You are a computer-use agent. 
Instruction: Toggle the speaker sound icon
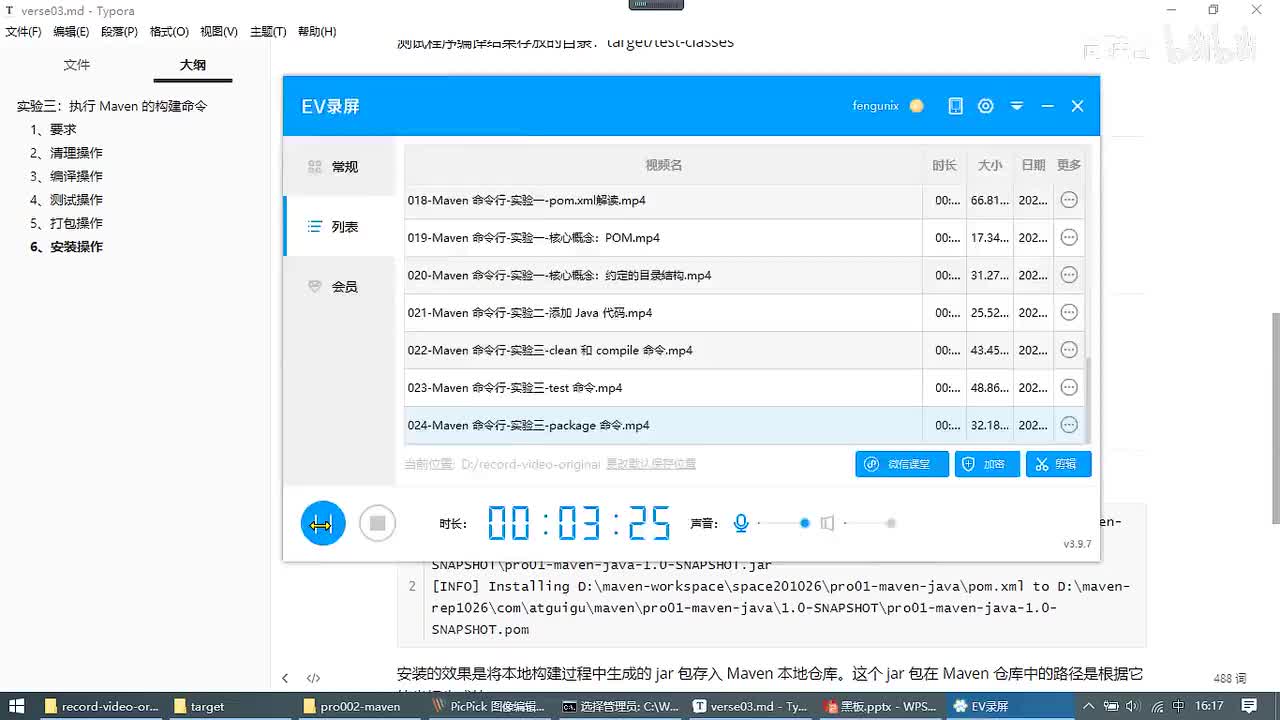[x=827, y=523]
